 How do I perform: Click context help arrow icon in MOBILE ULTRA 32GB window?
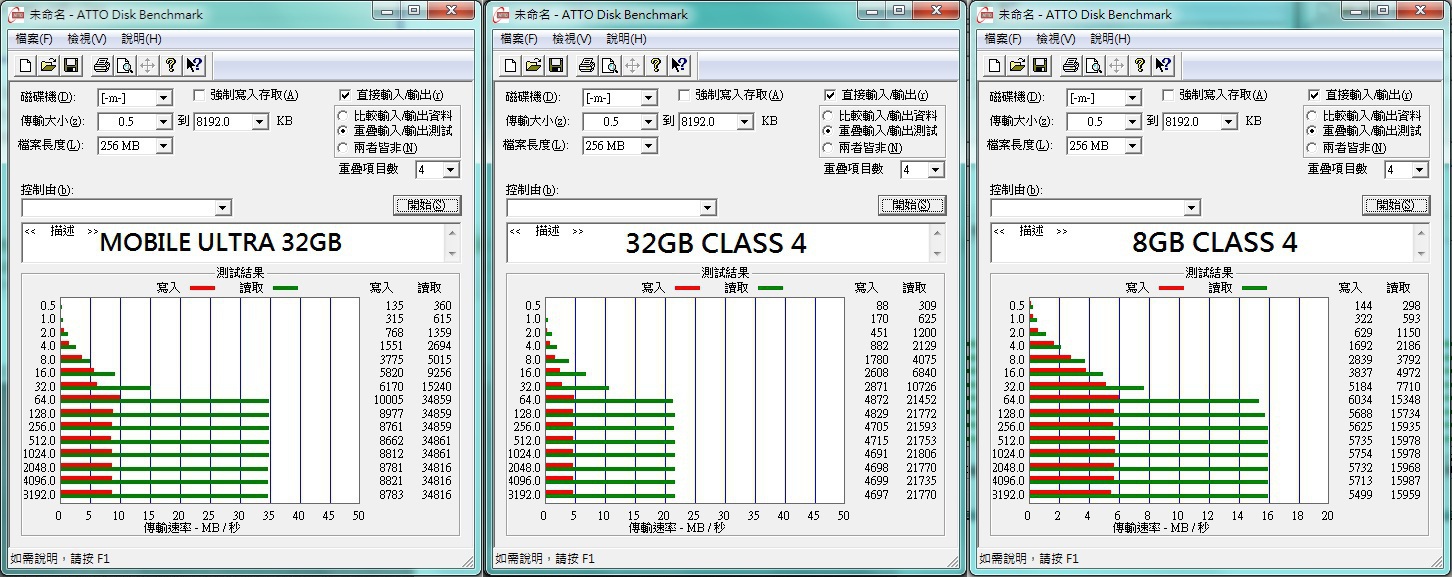pos(194,66)
